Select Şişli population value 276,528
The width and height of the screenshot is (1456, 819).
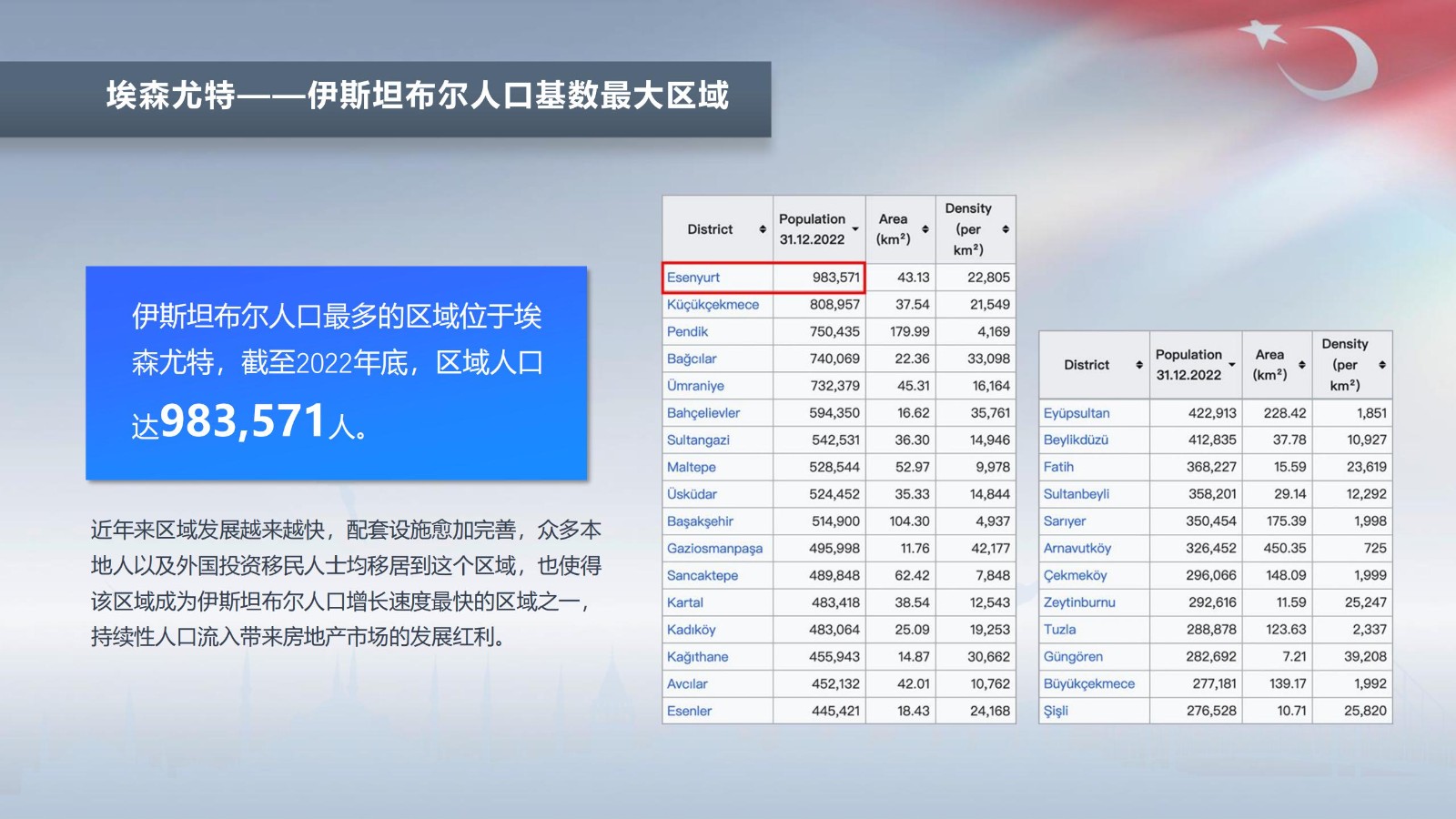click(x=1211, y=712)
